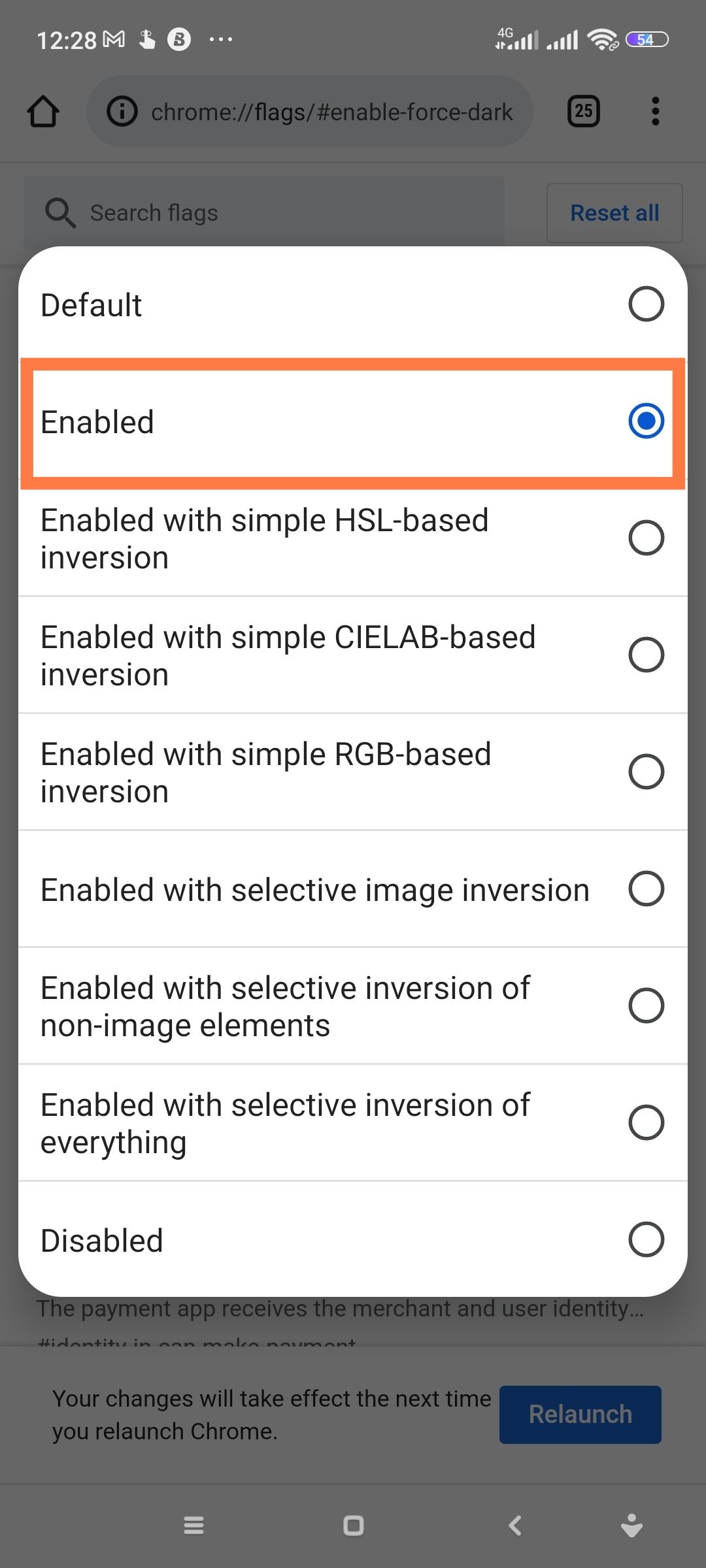Choose Enabled with simple CIELAB-based inversion
706x1568 pixels.
[x=646, y=655]
